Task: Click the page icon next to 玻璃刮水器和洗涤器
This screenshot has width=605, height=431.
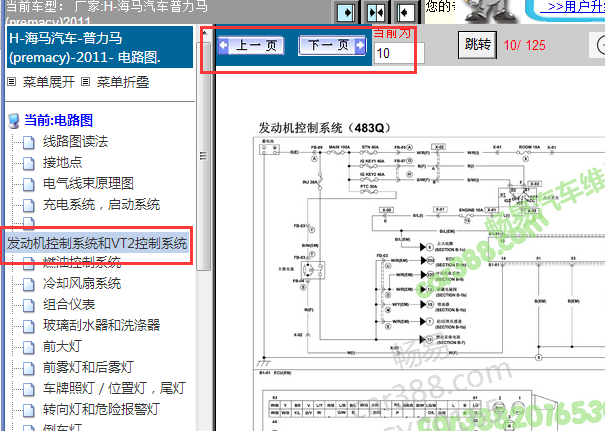Action: coord(29,326)
